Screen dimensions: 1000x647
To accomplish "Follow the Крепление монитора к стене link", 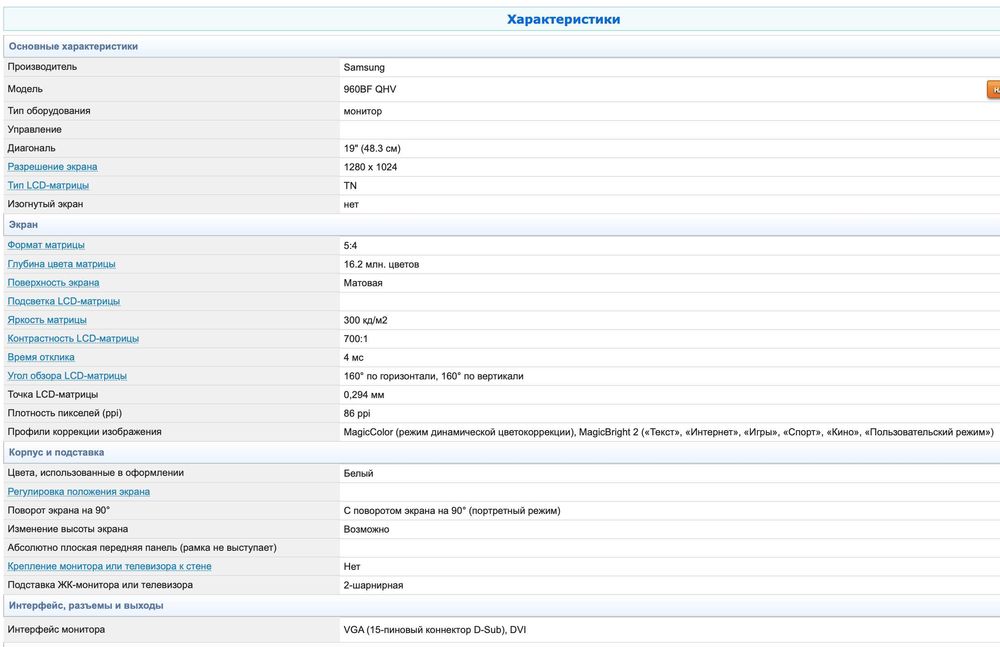I will [109, 567].
